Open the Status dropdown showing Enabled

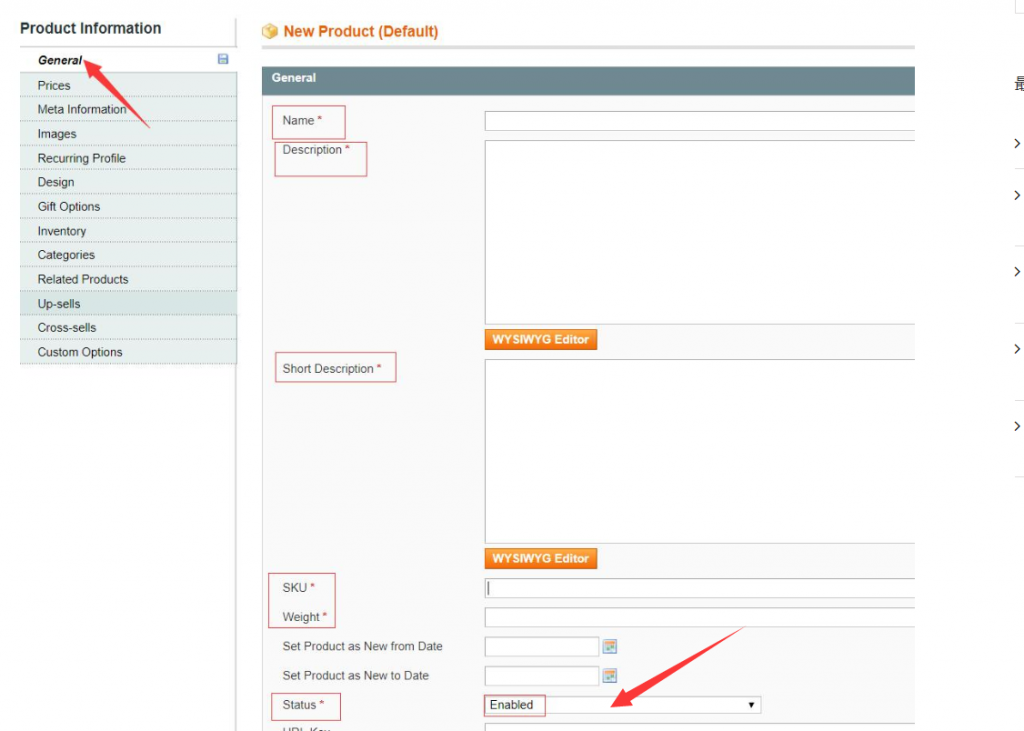tap(622, 705)
